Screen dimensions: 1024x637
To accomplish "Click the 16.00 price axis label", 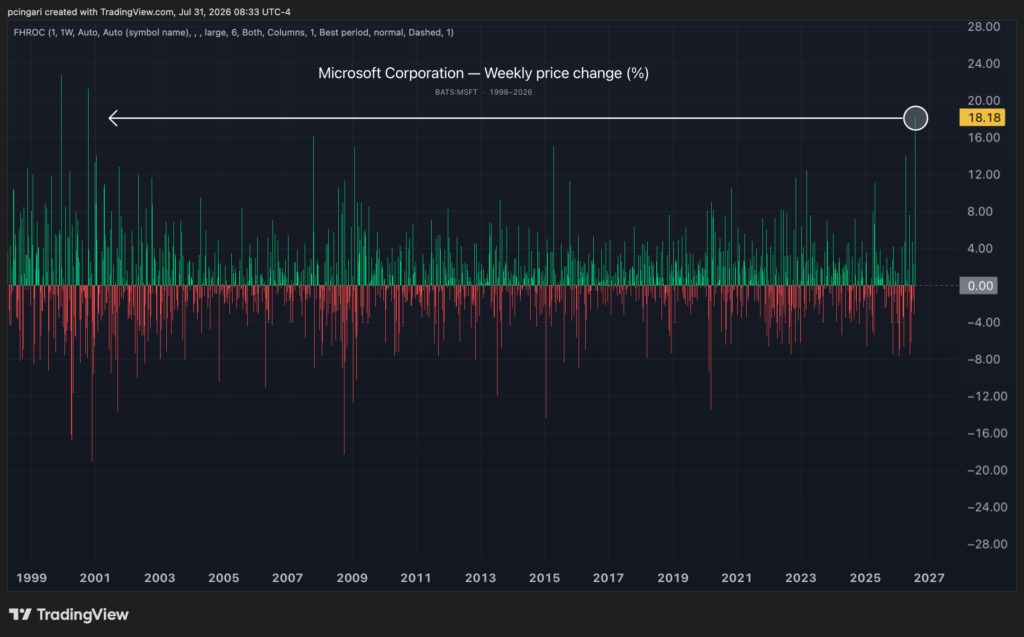I will click(984, 137).
